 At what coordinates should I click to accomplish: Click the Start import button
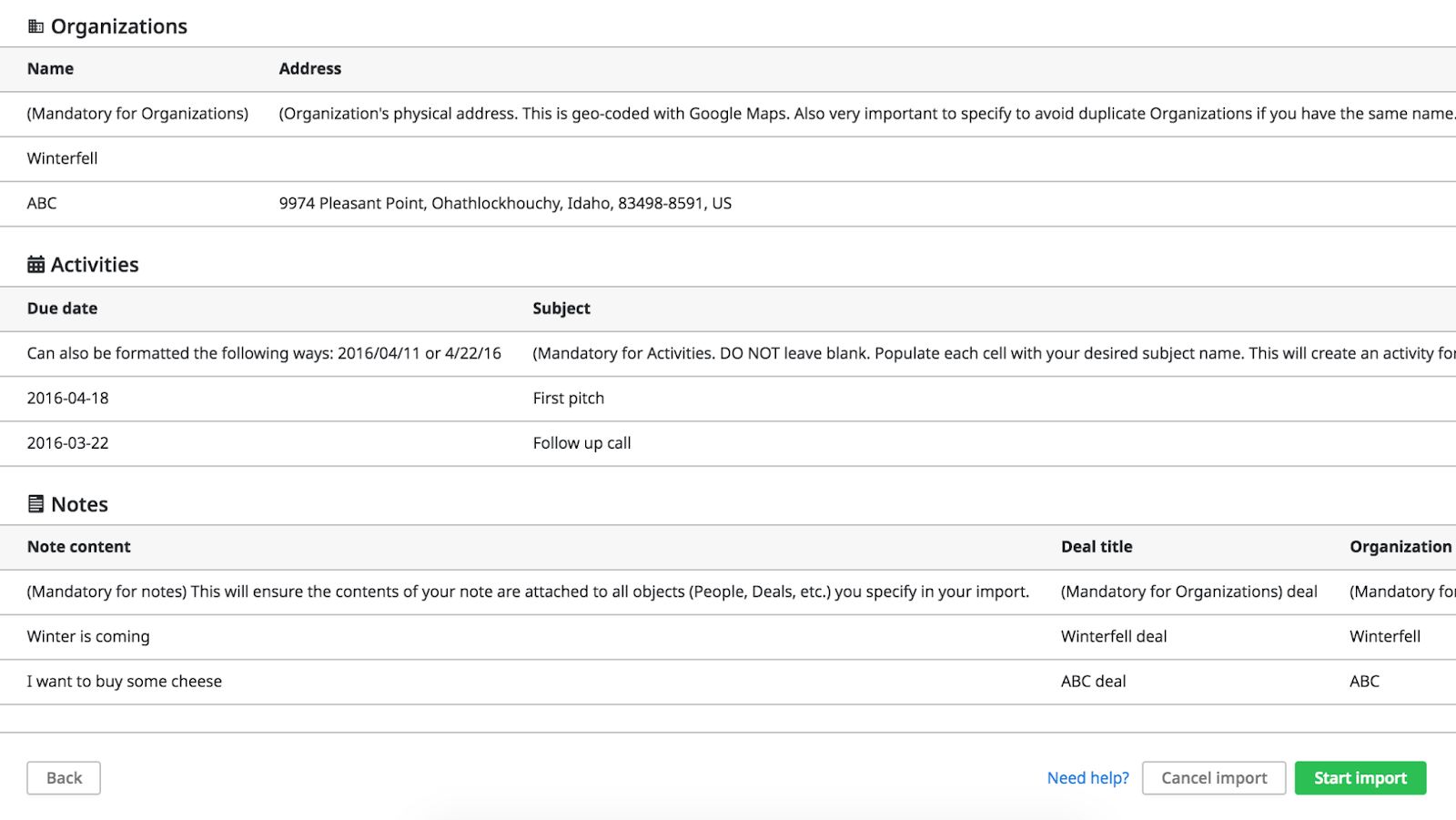pyautogui.click(x=1359, y=777)
